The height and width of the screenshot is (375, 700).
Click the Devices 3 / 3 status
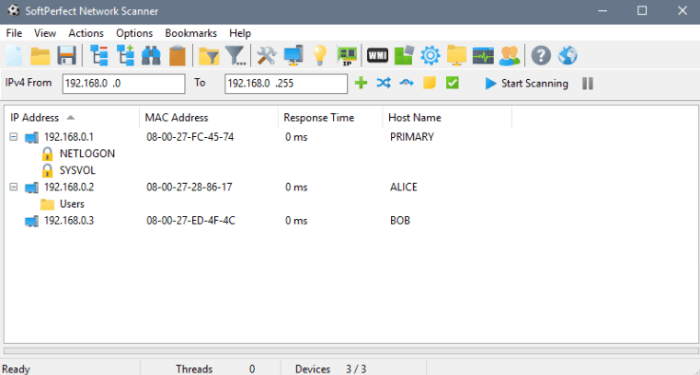331,369
